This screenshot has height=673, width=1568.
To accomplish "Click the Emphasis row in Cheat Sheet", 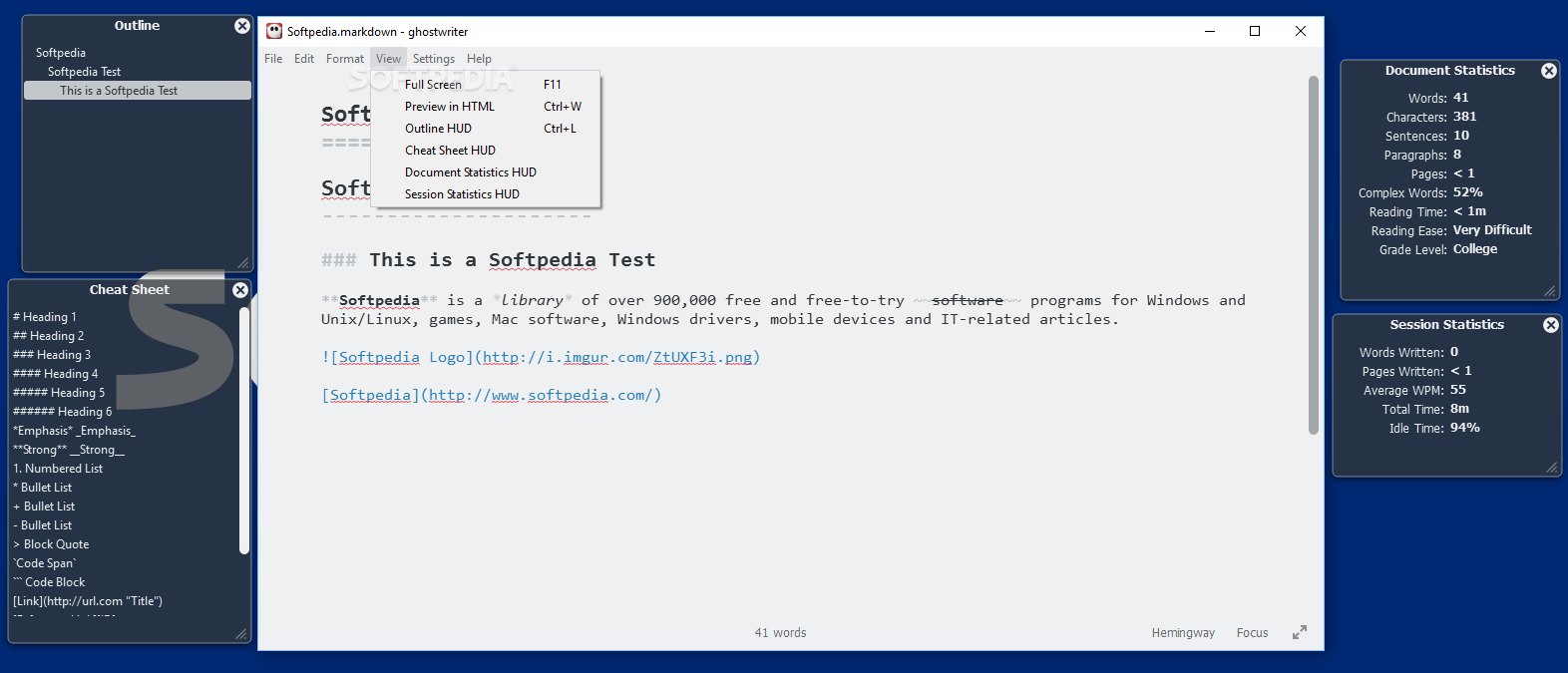I will pyautogui.click(x=74, y=431).
